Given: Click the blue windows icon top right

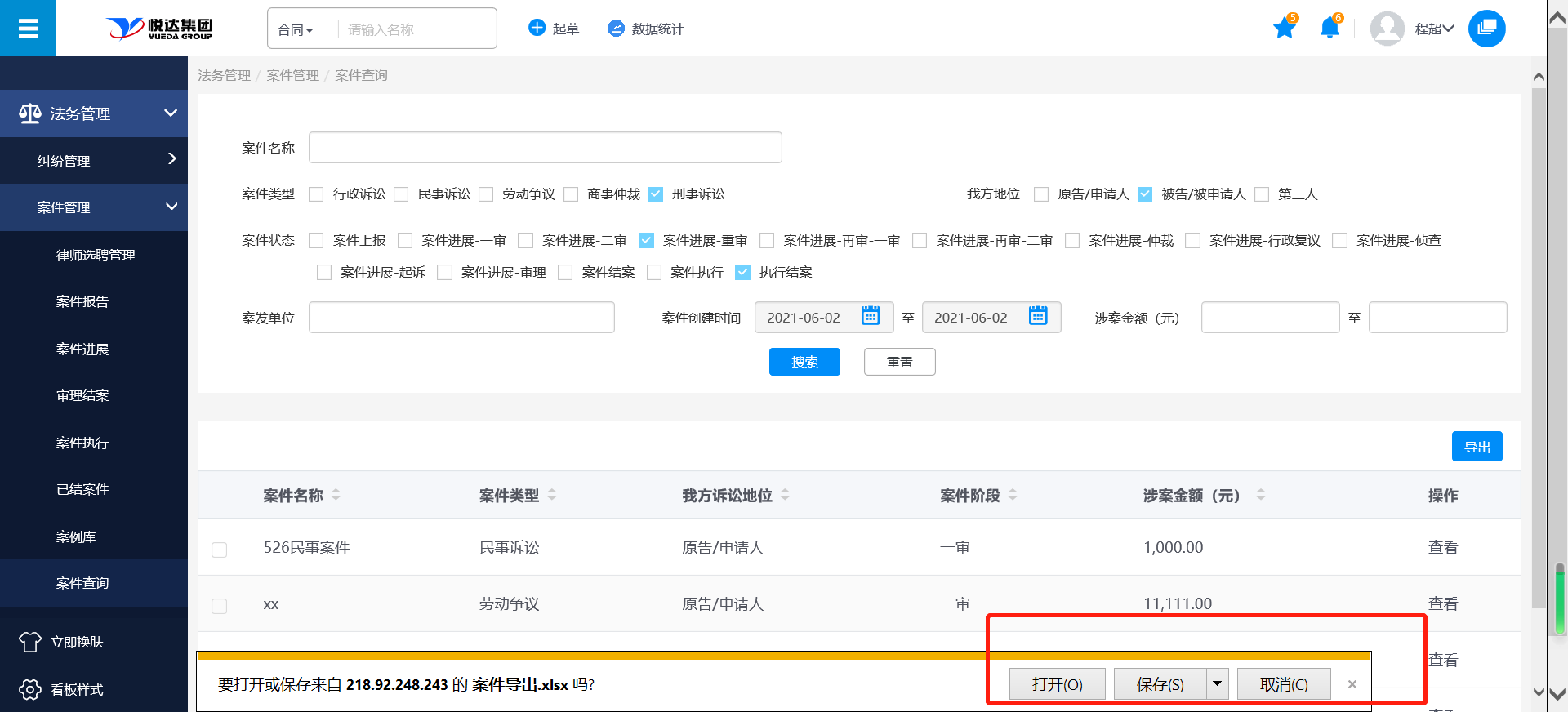Looking at the screenshot, I should pos(1486,29).
